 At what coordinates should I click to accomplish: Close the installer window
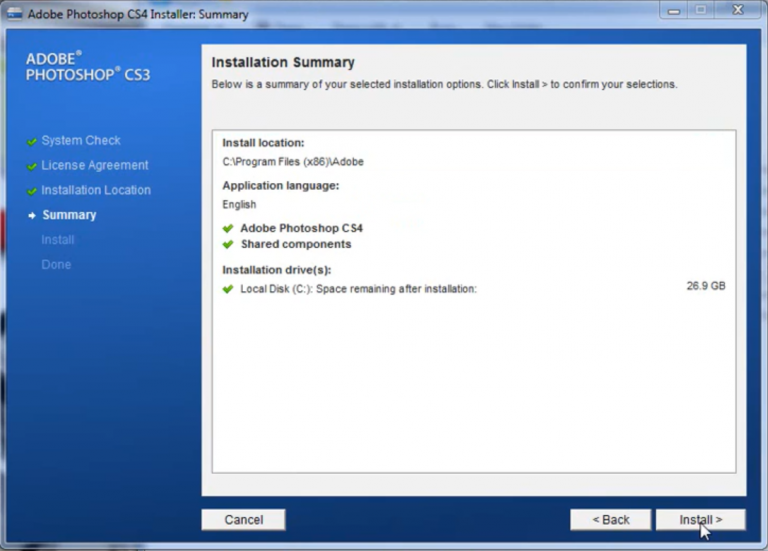click(x=738, y=10)
